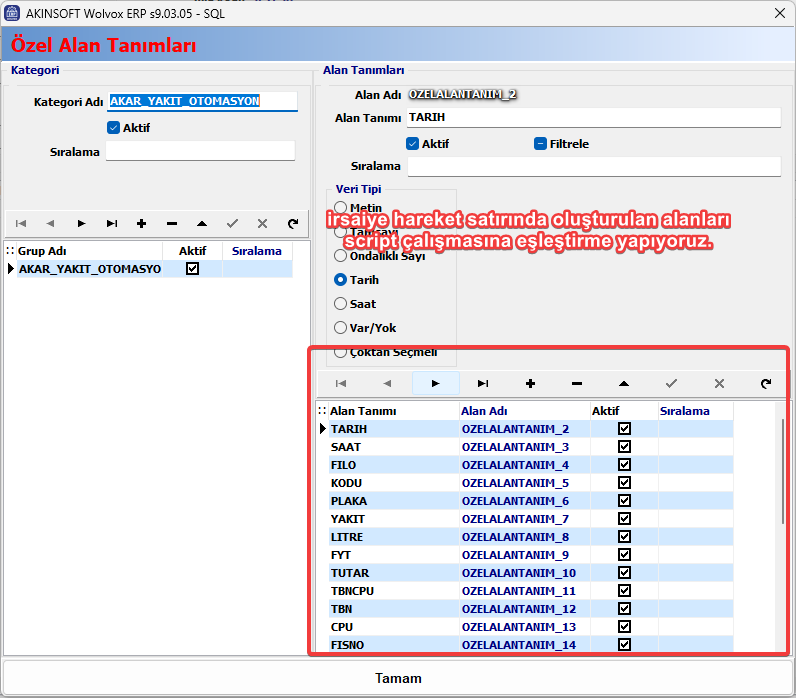Go to previous record in Alan Tanımları navigator
The height and width of the screenshot is (698, 796).
(388, 383)
